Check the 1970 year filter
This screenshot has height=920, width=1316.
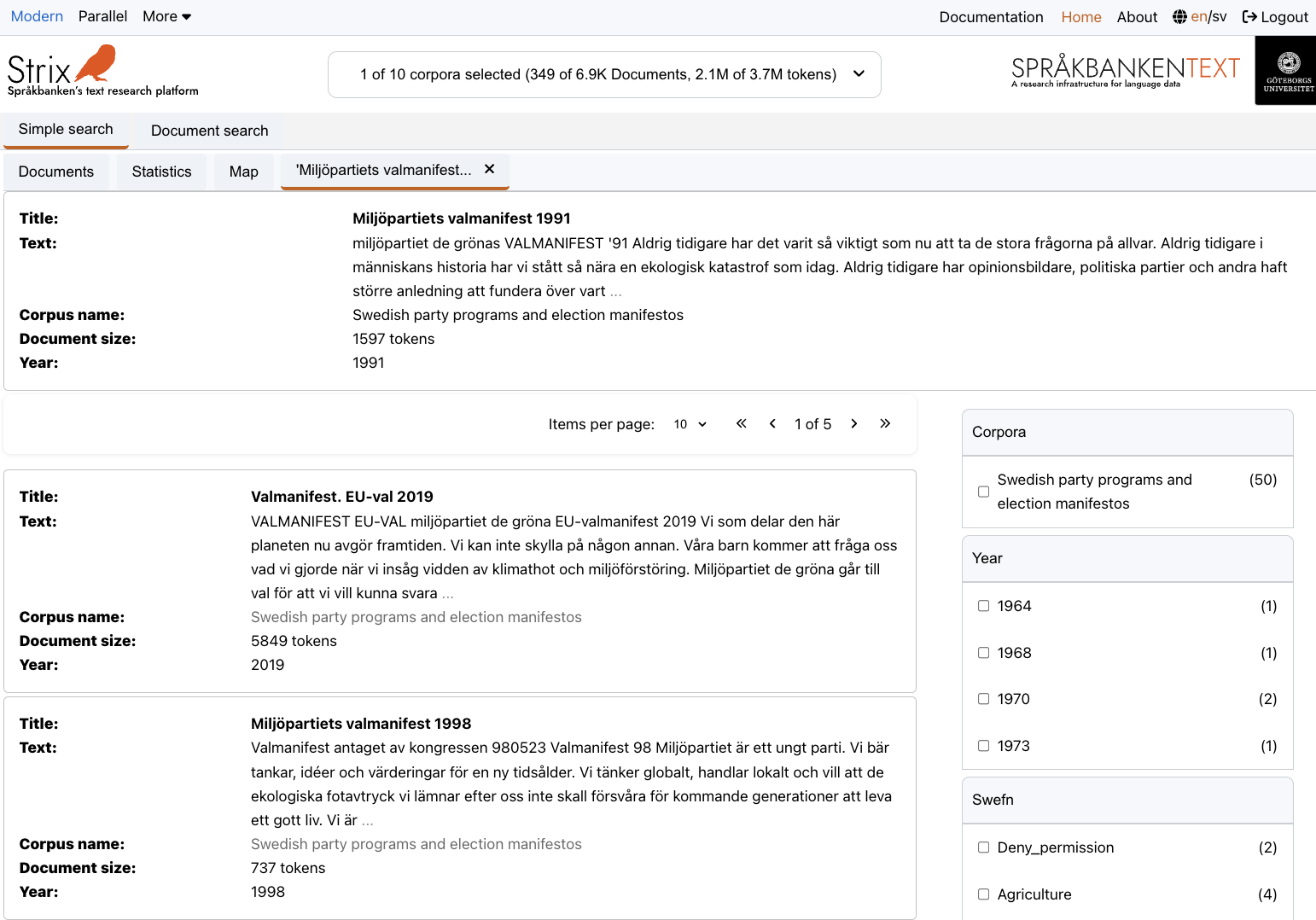[x=984, y=699]
